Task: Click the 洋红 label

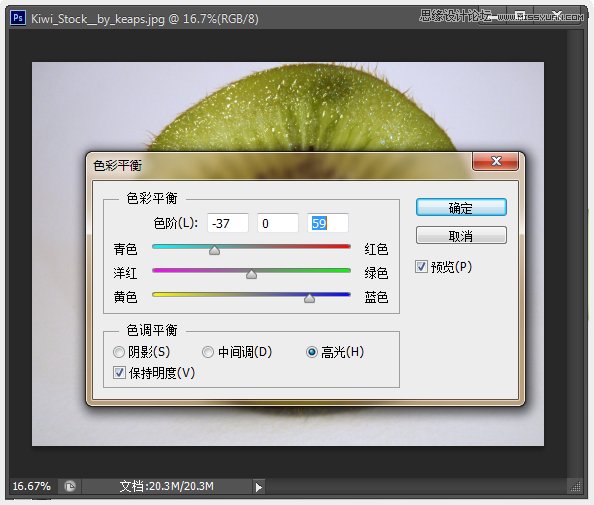Action: coord(125,273)
